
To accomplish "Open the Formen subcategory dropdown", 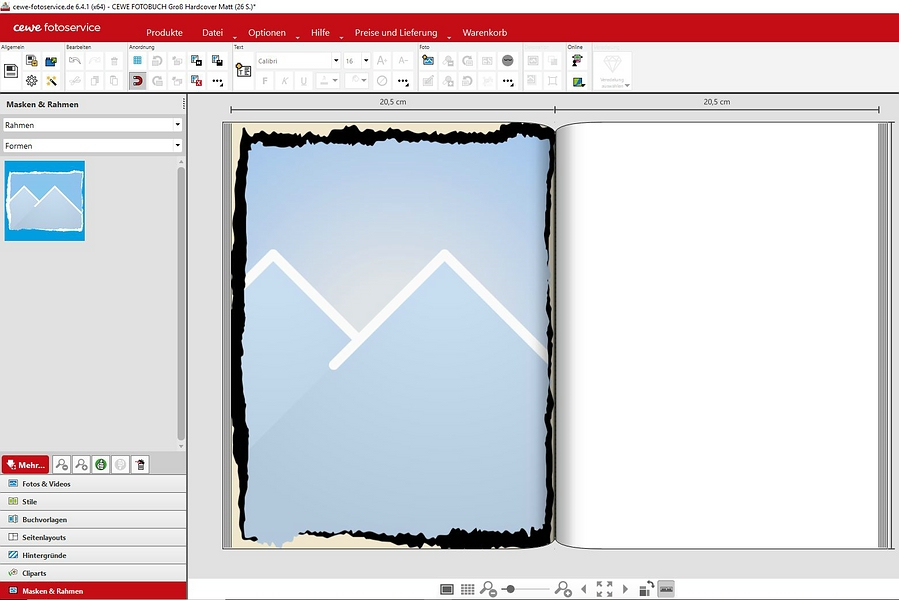I will [x=92, y=146].
